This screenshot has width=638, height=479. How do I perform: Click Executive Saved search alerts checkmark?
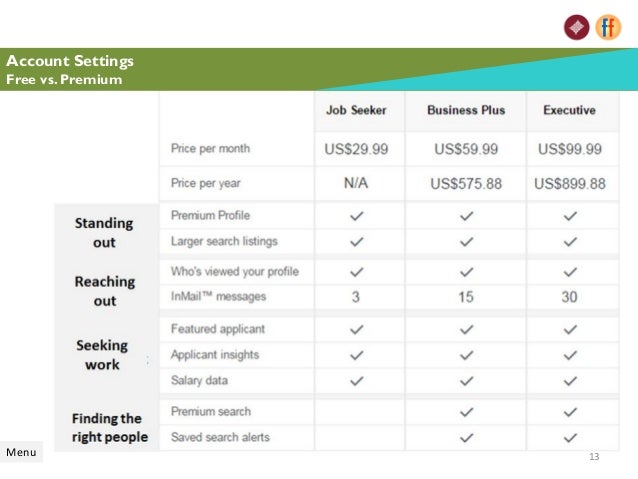pos(570,437)
